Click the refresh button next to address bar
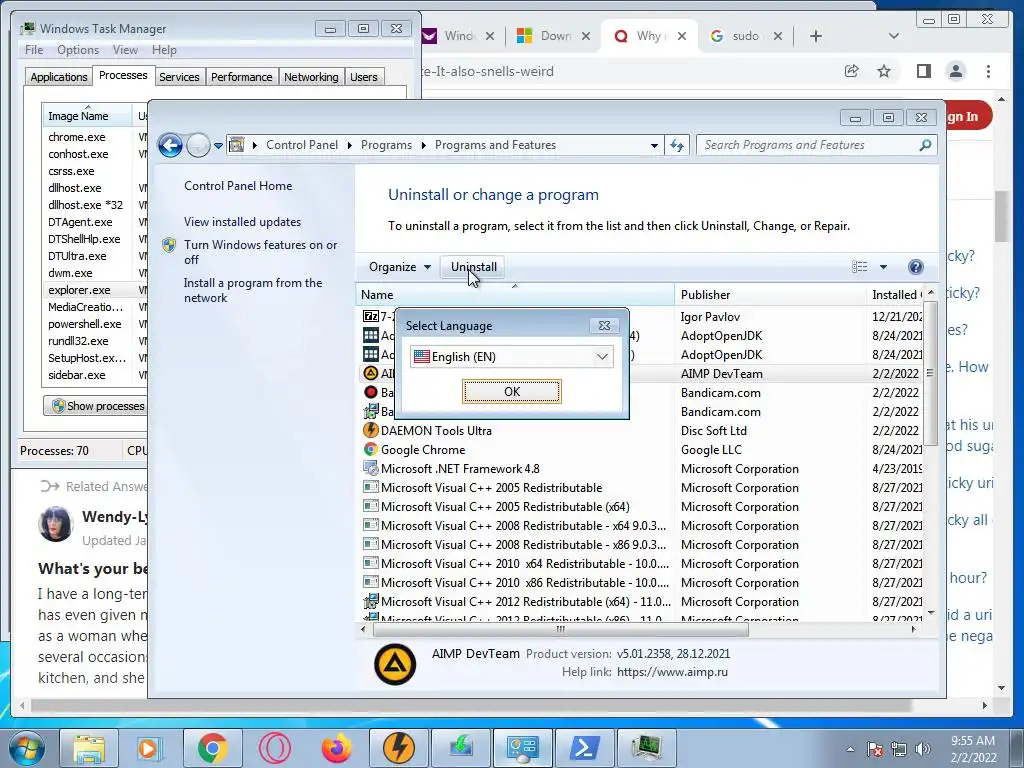This screenshot has width=1024, height=768. click(677, 145)
